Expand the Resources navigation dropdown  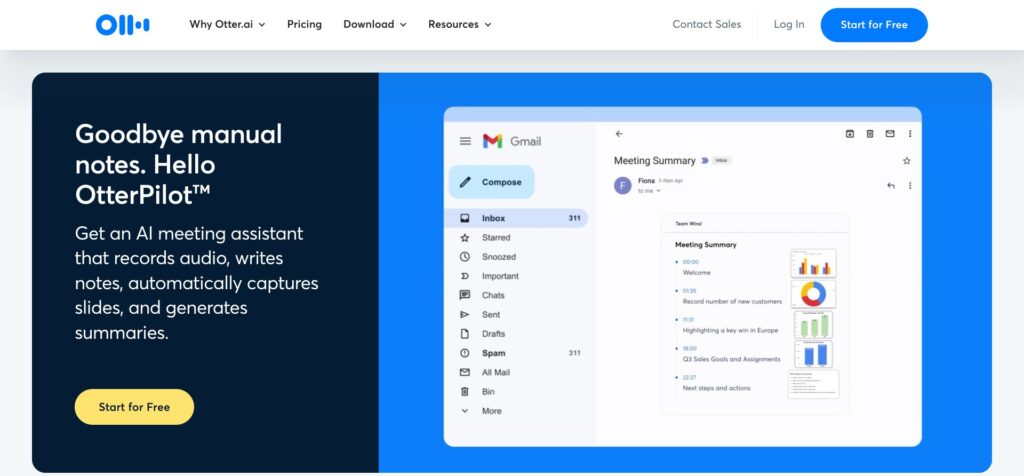(460, 25)
